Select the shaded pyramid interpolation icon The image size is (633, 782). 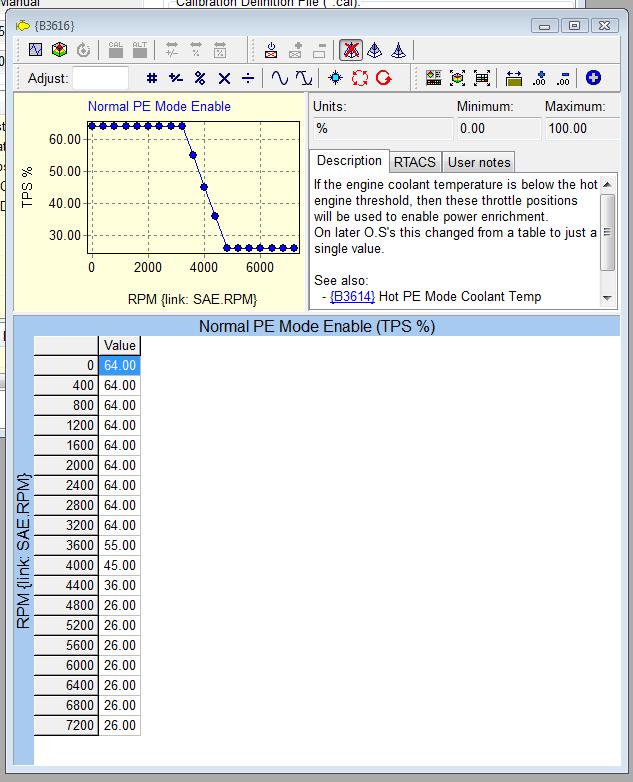(375, 50)
